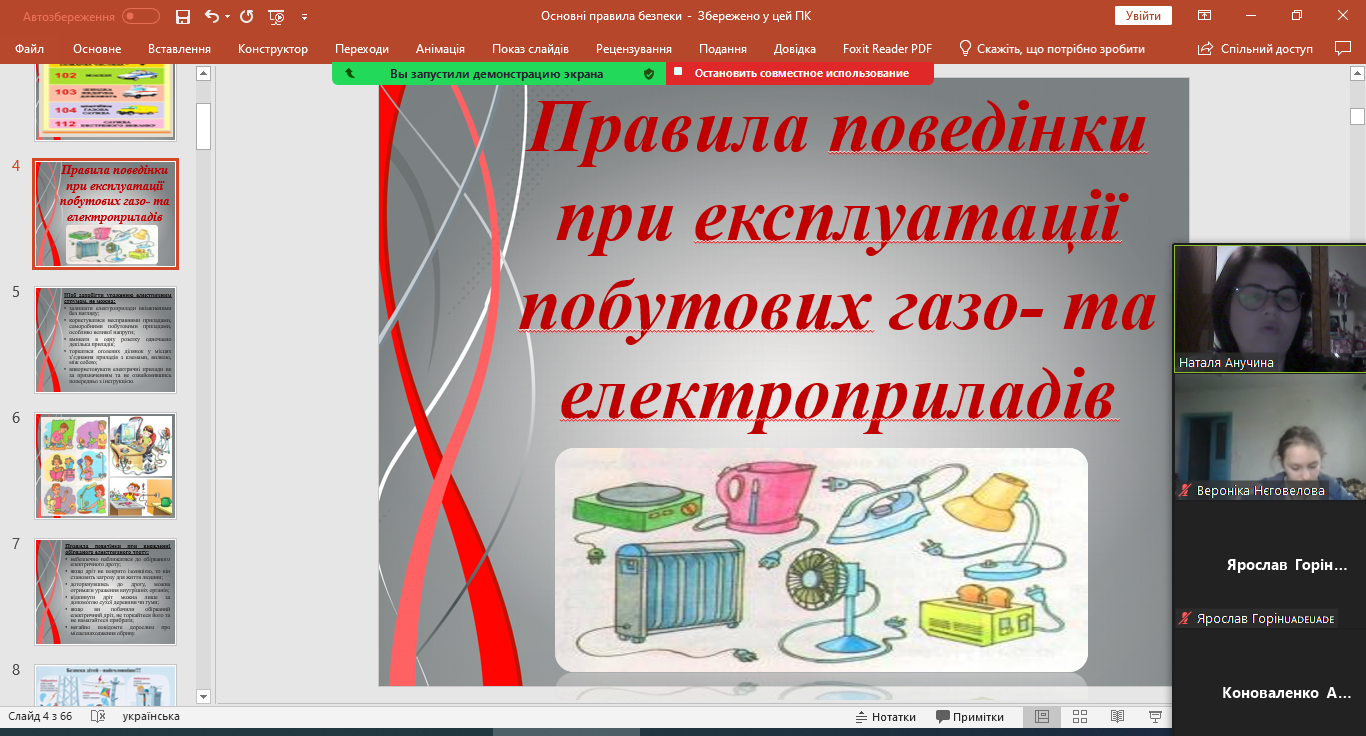
Task: Open the ribbon display options icon
Action: pyautogui.click(x=1205, y=16)
